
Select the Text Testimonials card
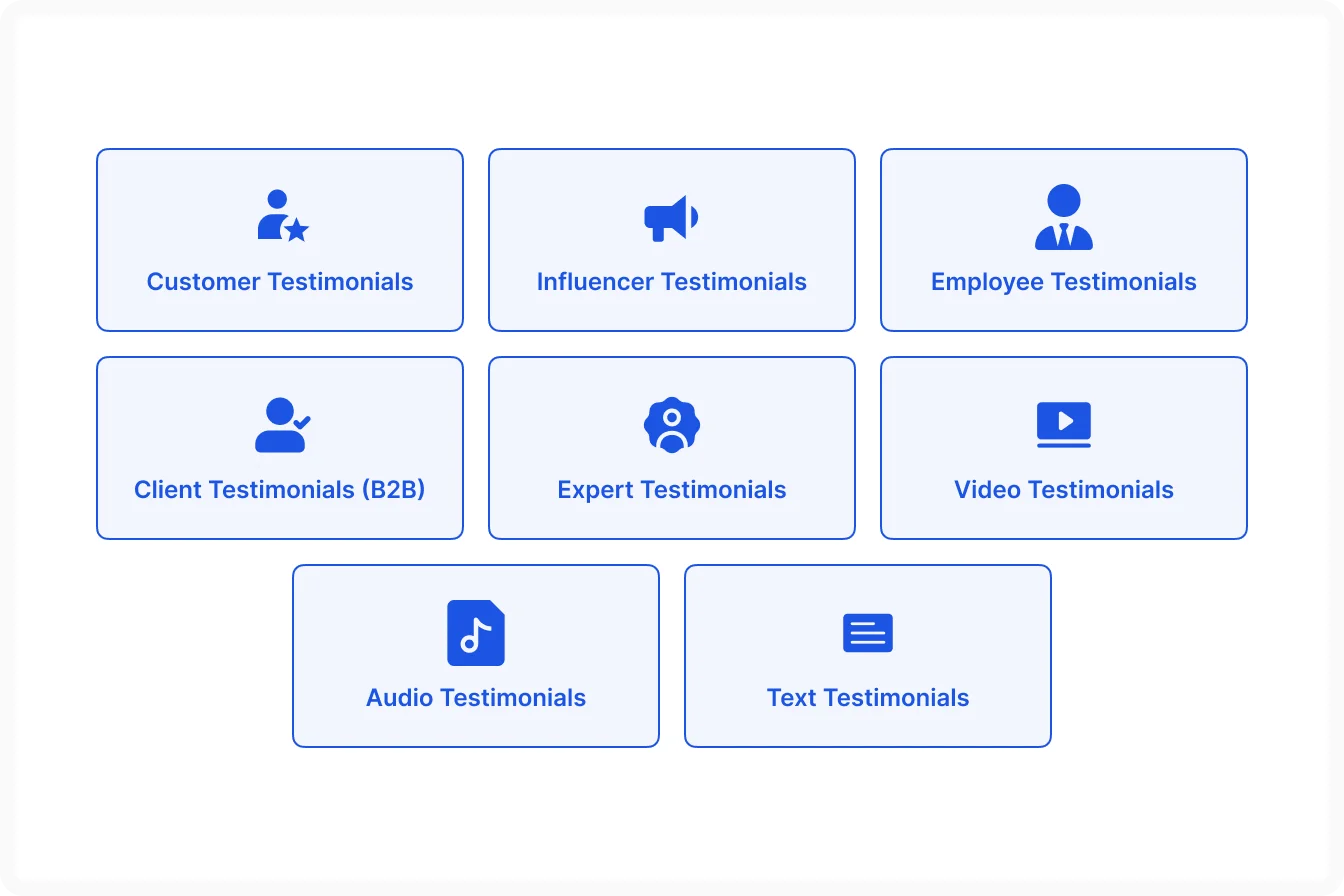867,656
